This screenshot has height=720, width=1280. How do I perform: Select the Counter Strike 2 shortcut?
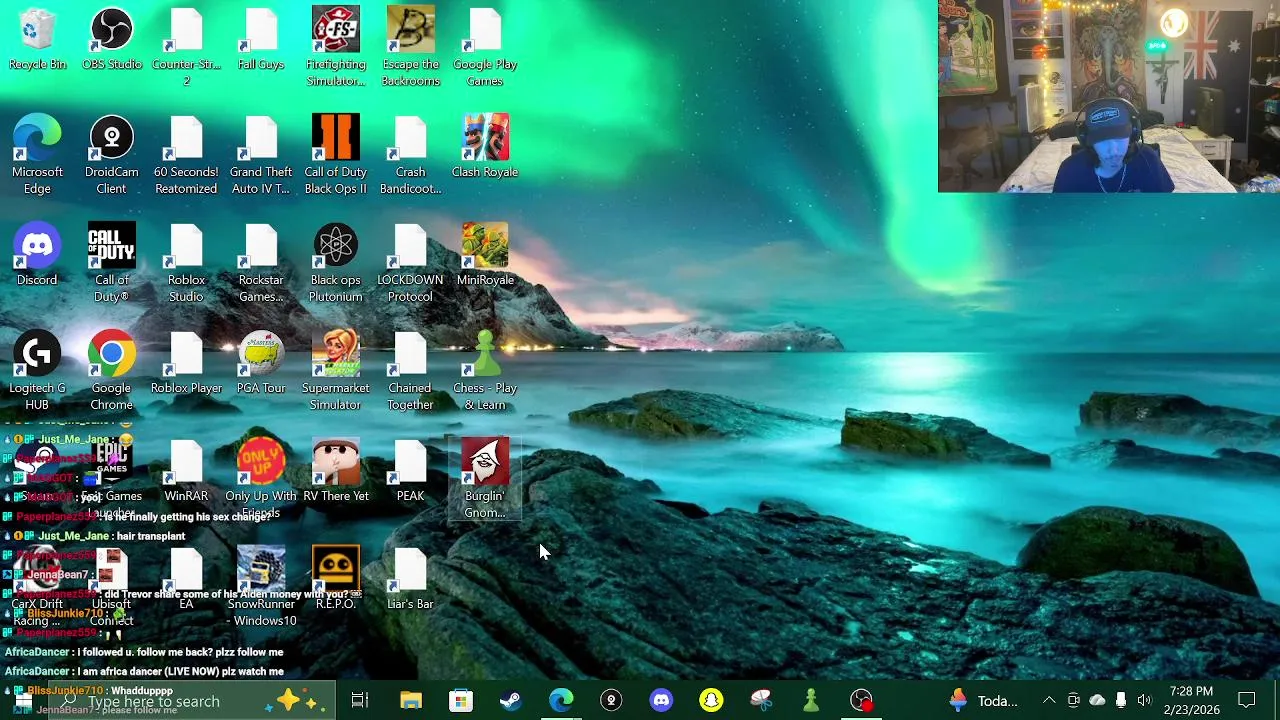[186, 47]
